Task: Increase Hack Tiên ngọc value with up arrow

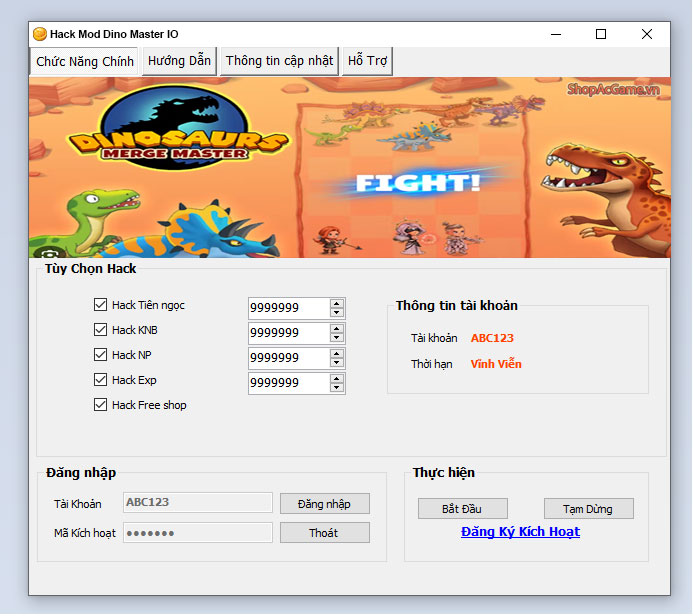Action: 337,303
